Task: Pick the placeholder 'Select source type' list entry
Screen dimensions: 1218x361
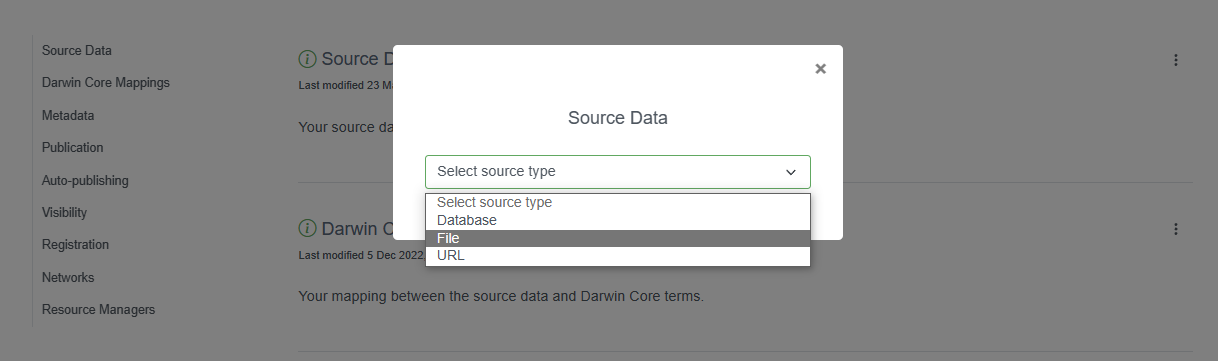Action: tap(617, 202)
